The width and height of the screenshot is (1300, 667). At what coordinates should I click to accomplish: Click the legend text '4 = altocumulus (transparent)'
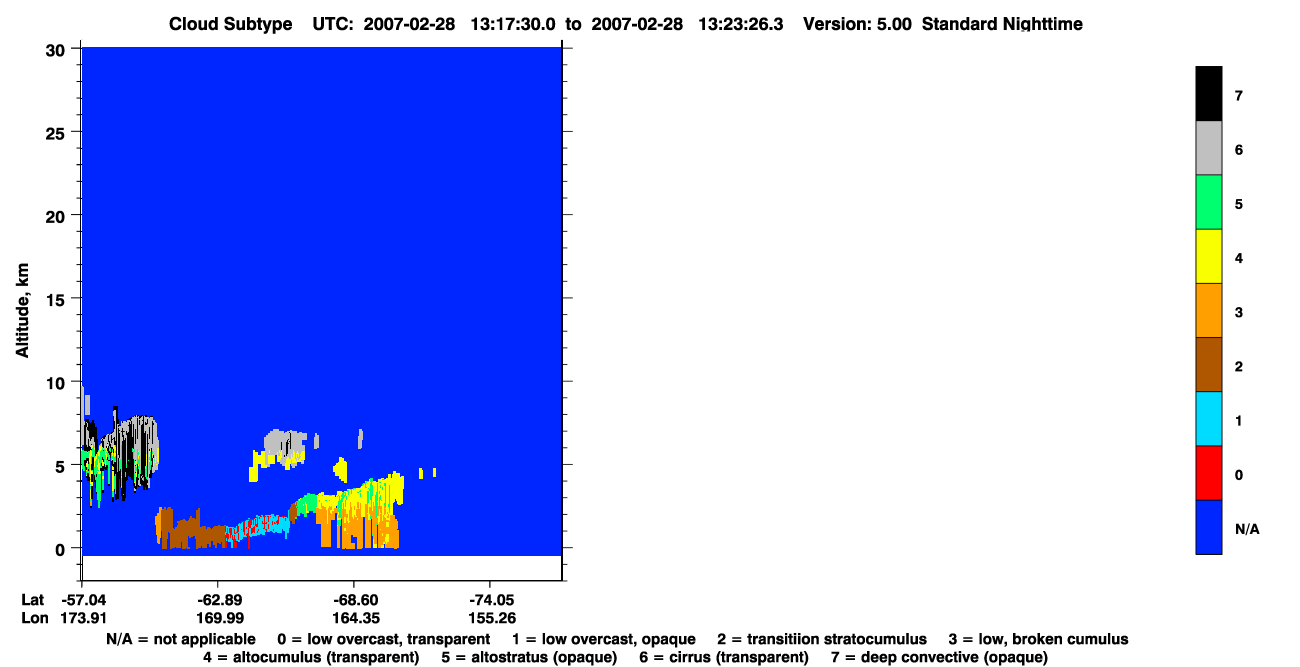[311, 657]
